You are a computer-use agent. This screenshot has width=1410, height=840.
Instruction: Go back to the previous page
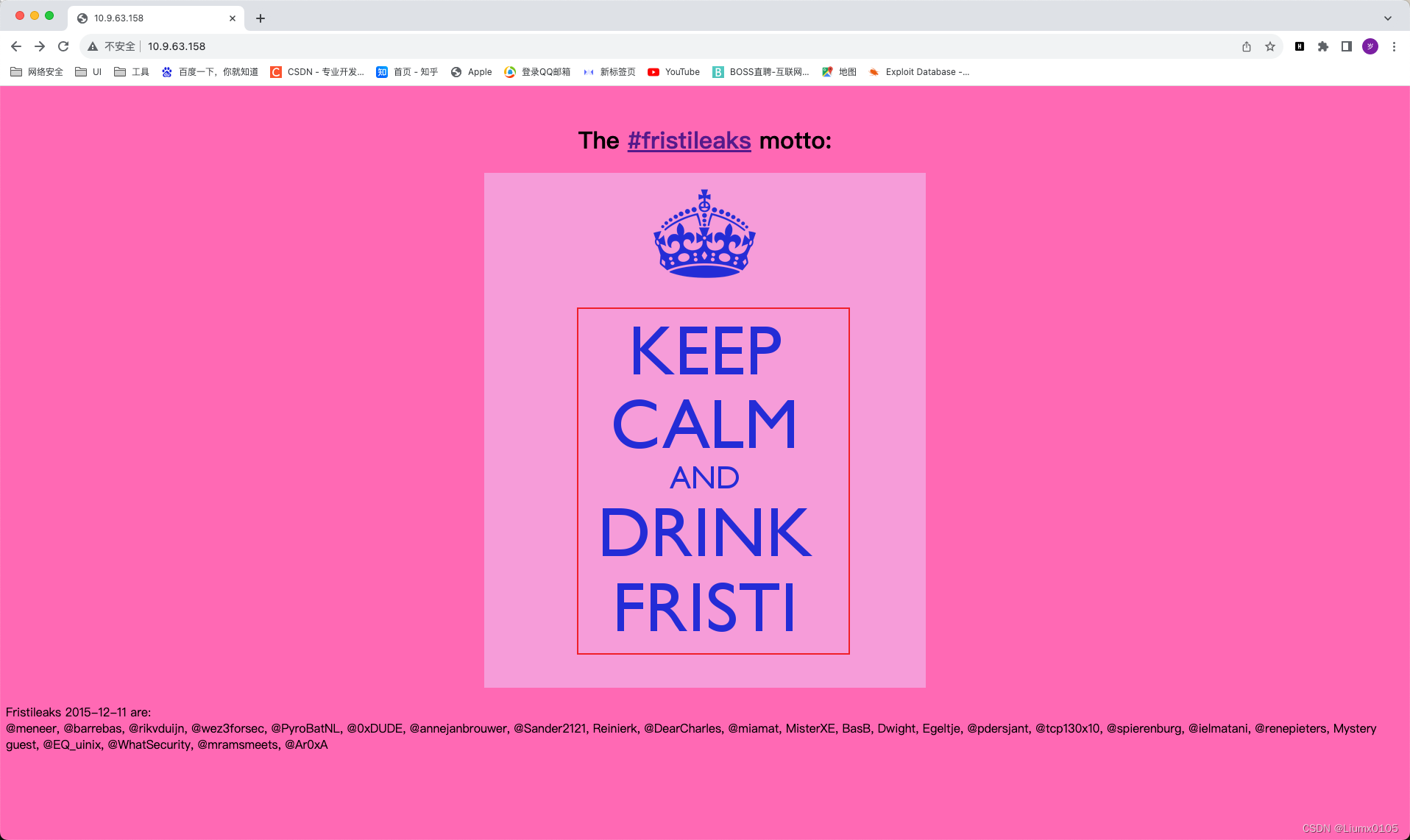click(x=16, y=46)
